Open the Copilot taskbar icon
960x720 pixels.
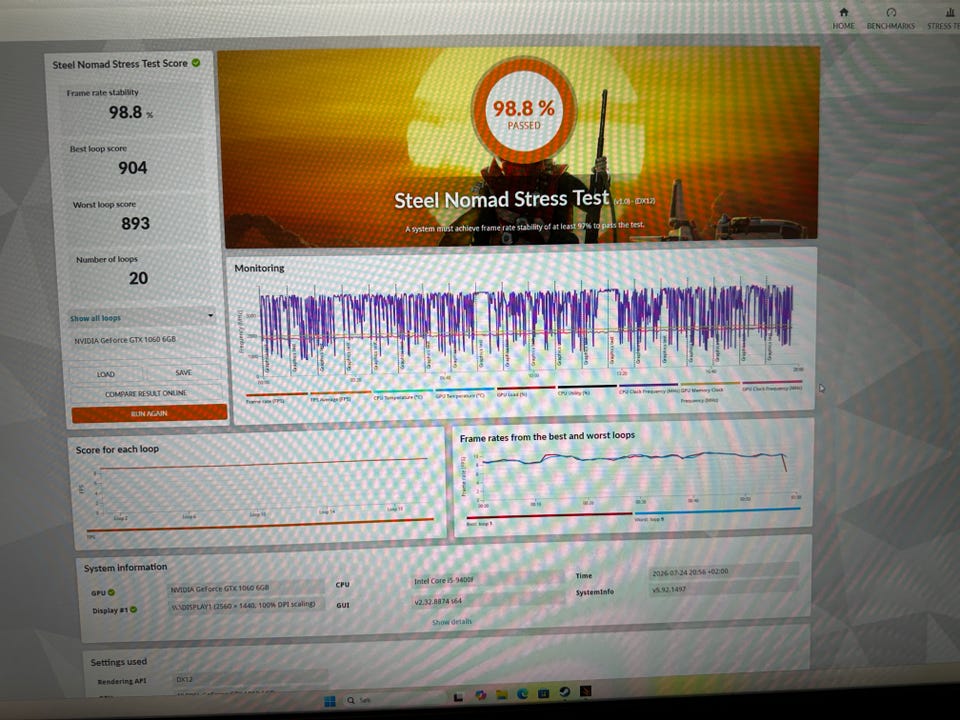[x=481, y=696]
